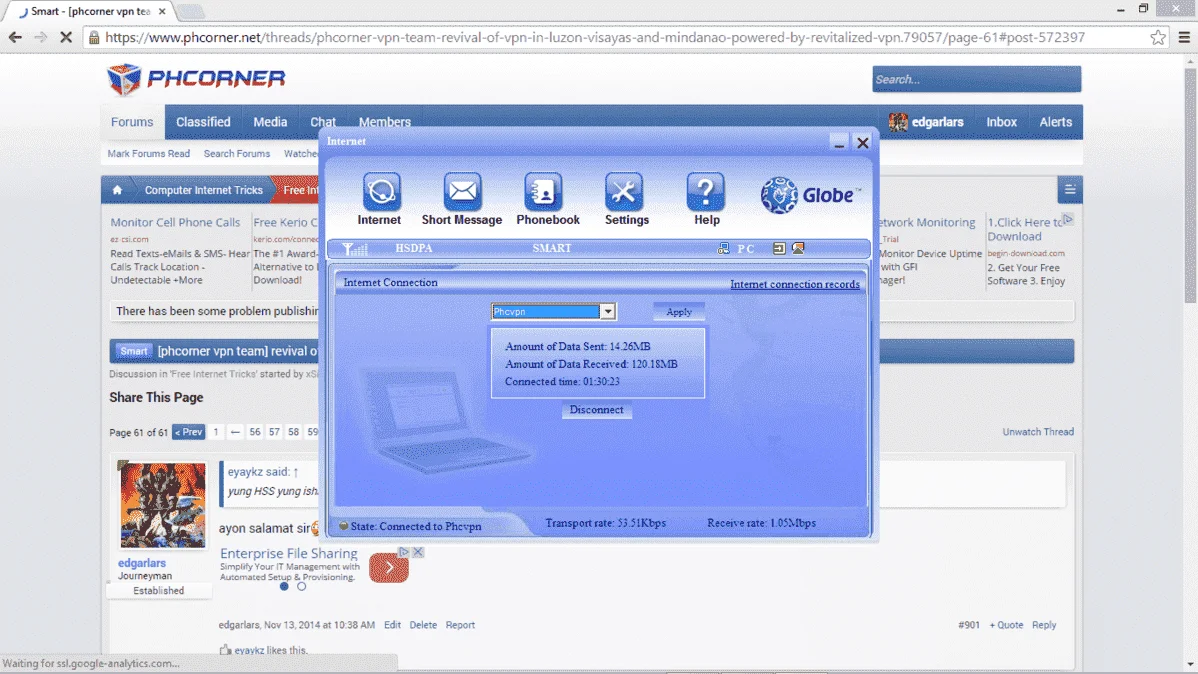Viewport: 1198px width, 674px height.
Task: Click the SIM card icon in status strip
Action: pyautogui.click(x=779, y=248)
